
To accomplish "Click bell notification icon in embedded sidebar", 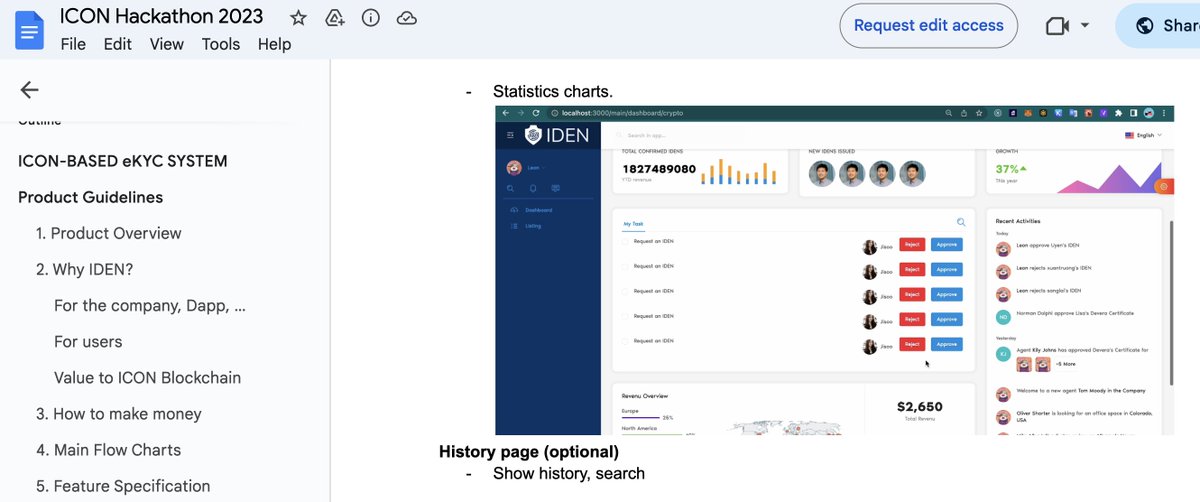I will [533, 188].
